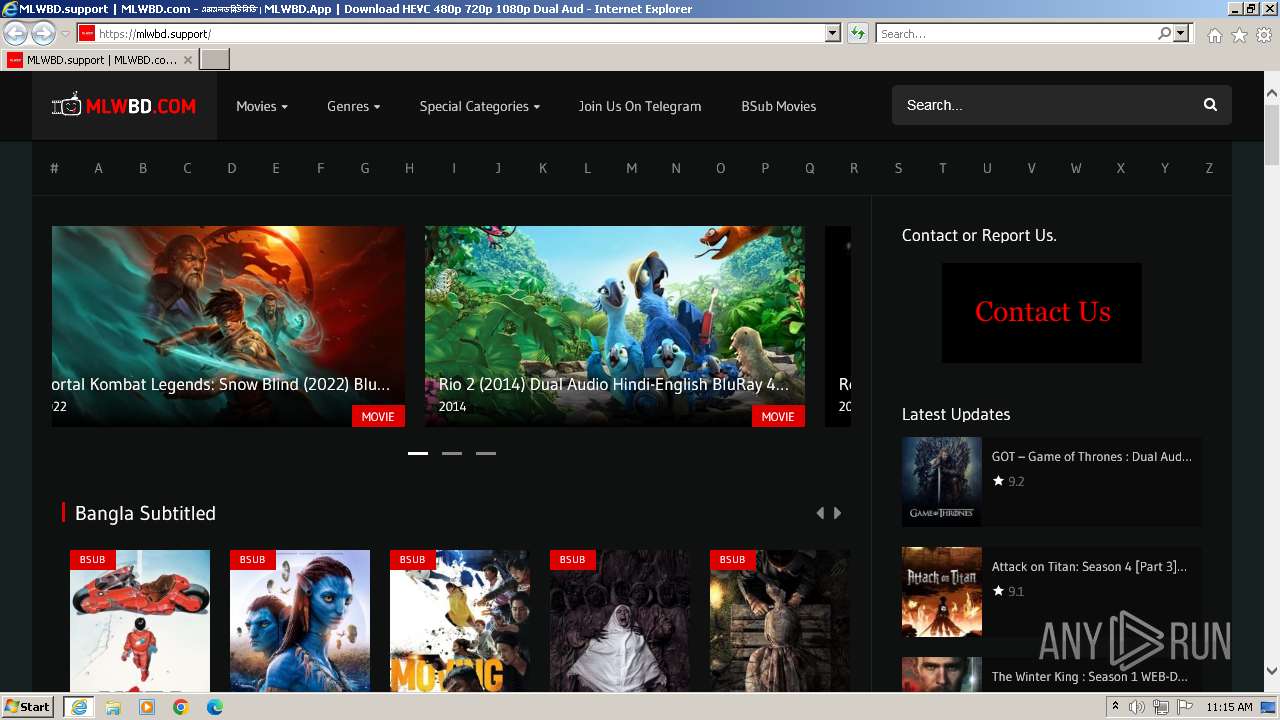The image size is (1280, 720).
Task: Click the site search magnifier icon
Action: [1210, 105]
